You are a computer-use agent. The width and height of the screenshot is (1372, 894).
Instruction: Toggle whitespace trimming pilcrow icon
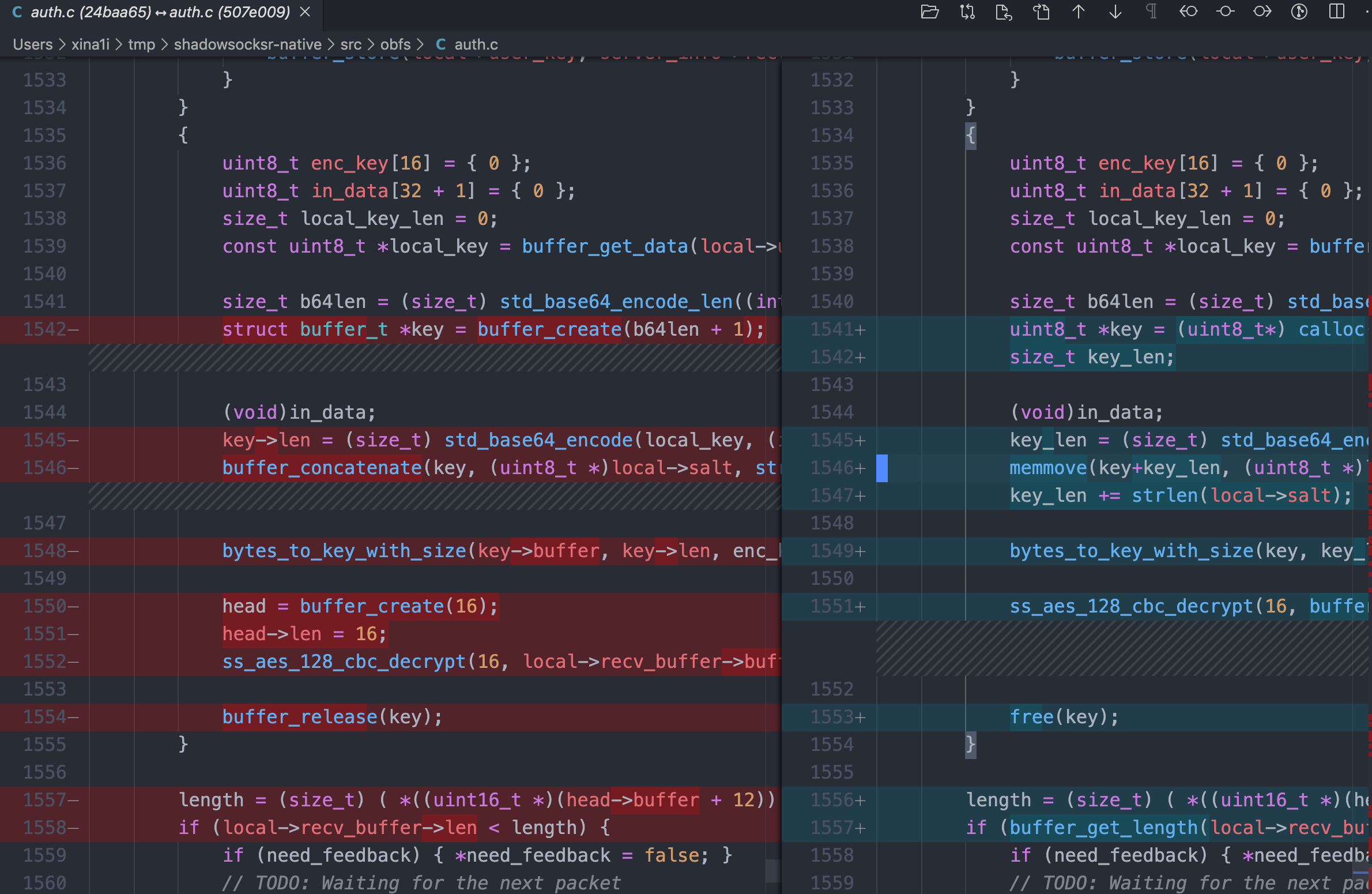[1151, 12]
